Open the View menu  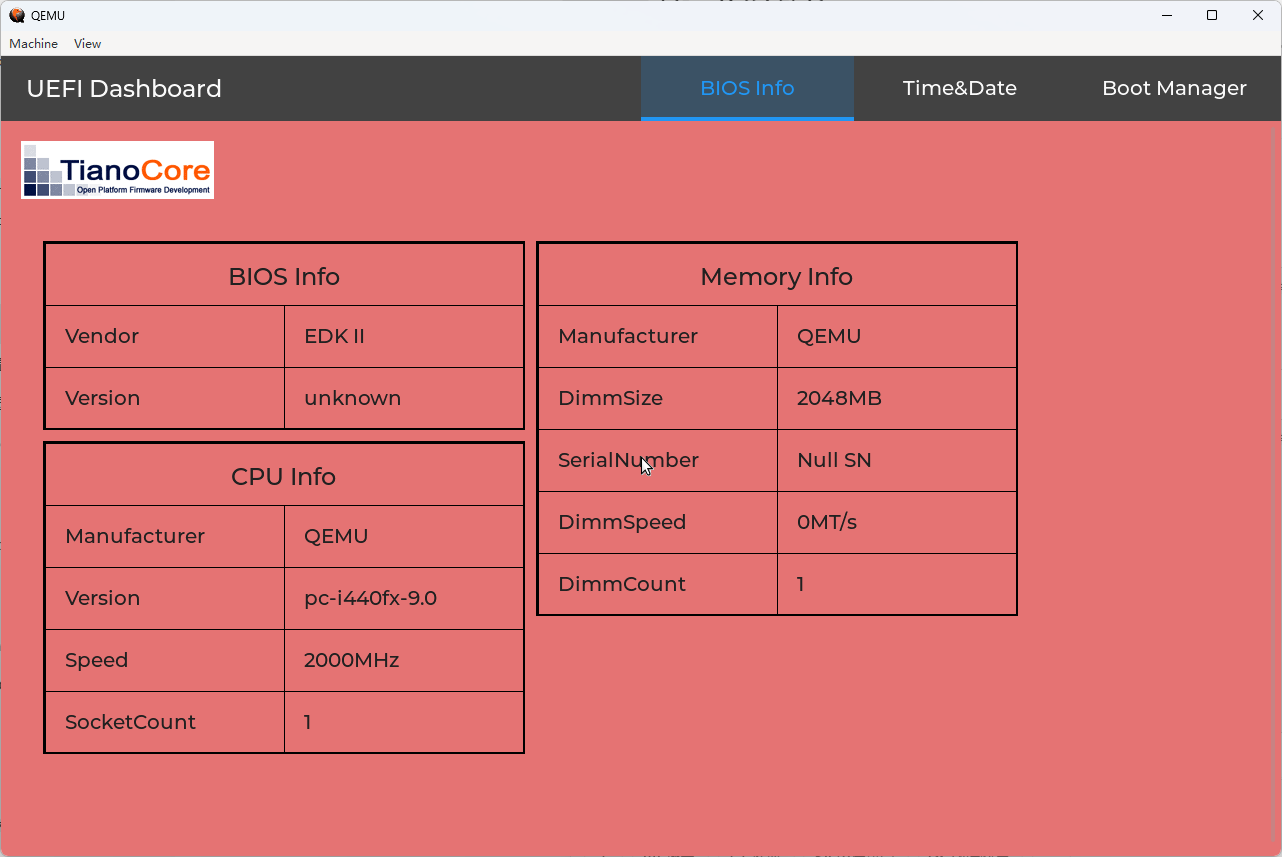[x=87, y=44]
